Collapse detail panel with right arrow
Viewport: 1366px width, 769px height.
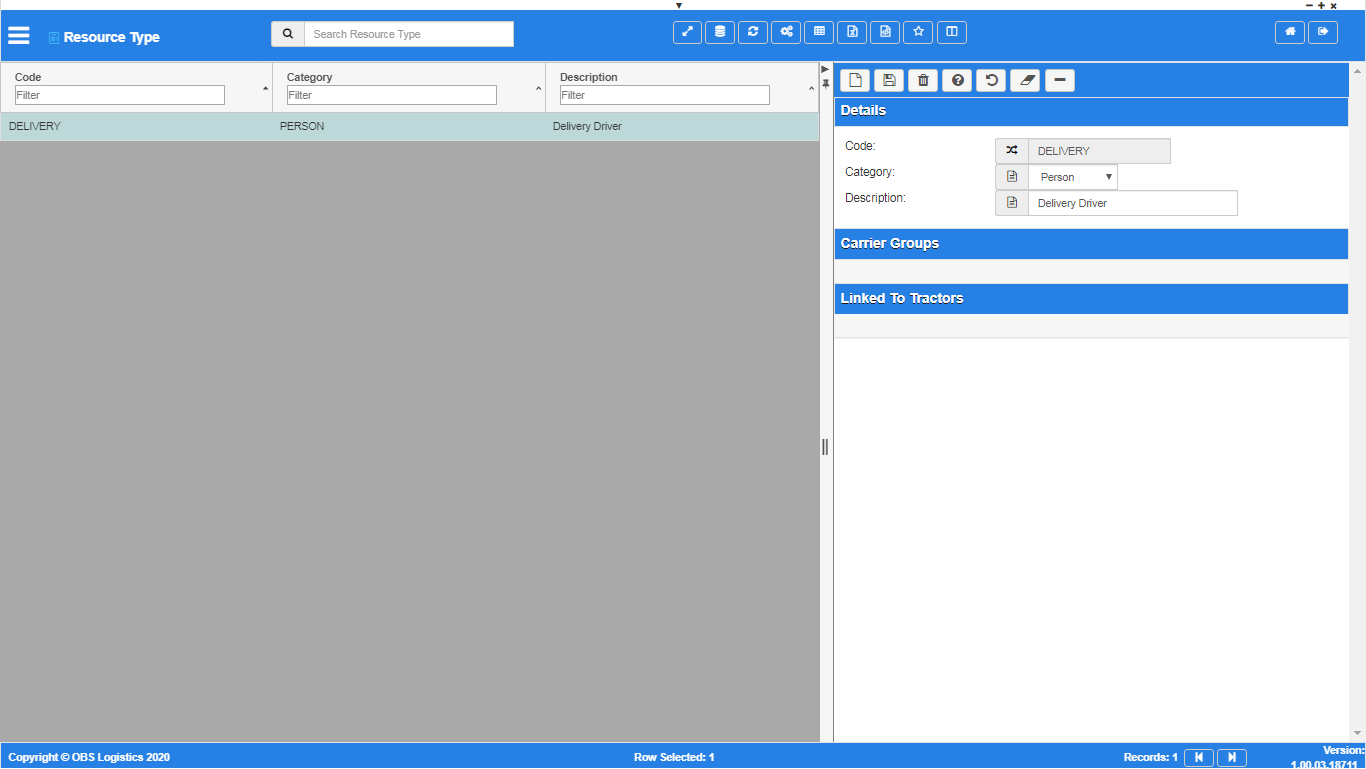[x=825, y=69]
